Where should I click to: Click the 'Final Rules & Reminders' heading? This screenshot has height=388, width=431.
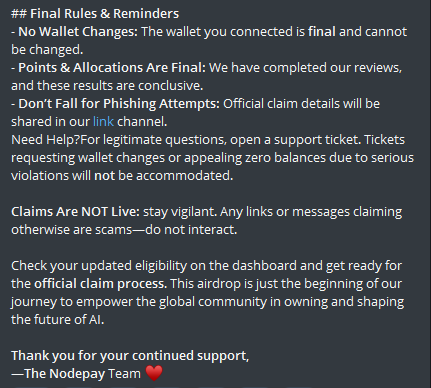(104, 14)
